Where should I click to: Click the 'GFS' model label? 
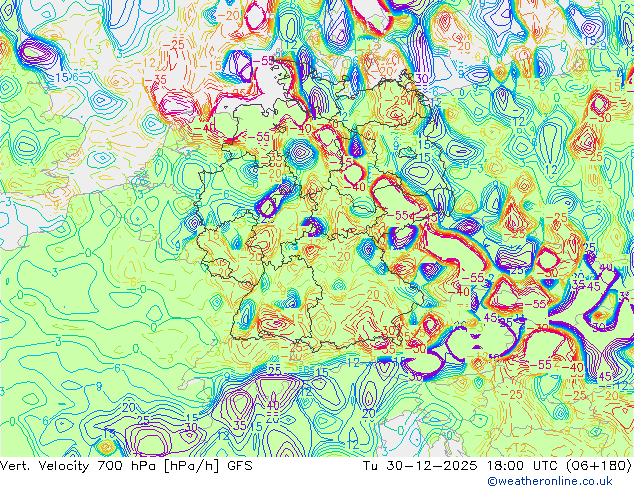tap(240, 466)
